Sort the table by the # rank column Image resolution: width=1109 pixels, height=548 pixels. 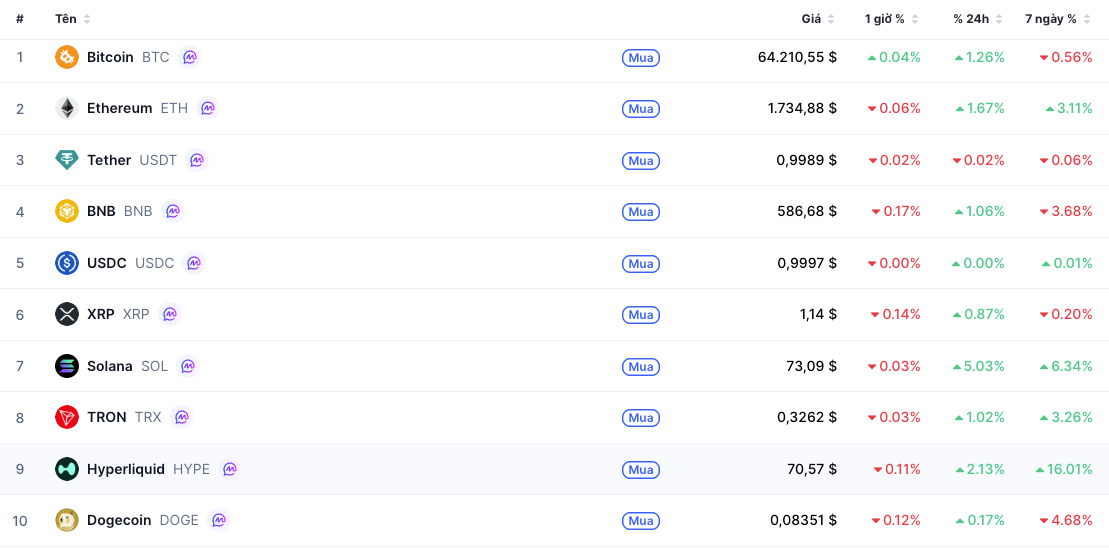point(20,19)
